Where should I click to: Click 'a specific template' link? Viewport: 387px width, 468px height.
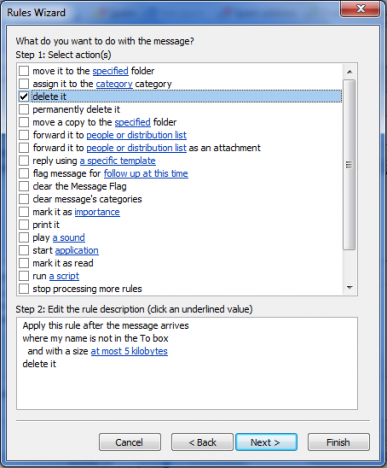click(x=118, y=161)
